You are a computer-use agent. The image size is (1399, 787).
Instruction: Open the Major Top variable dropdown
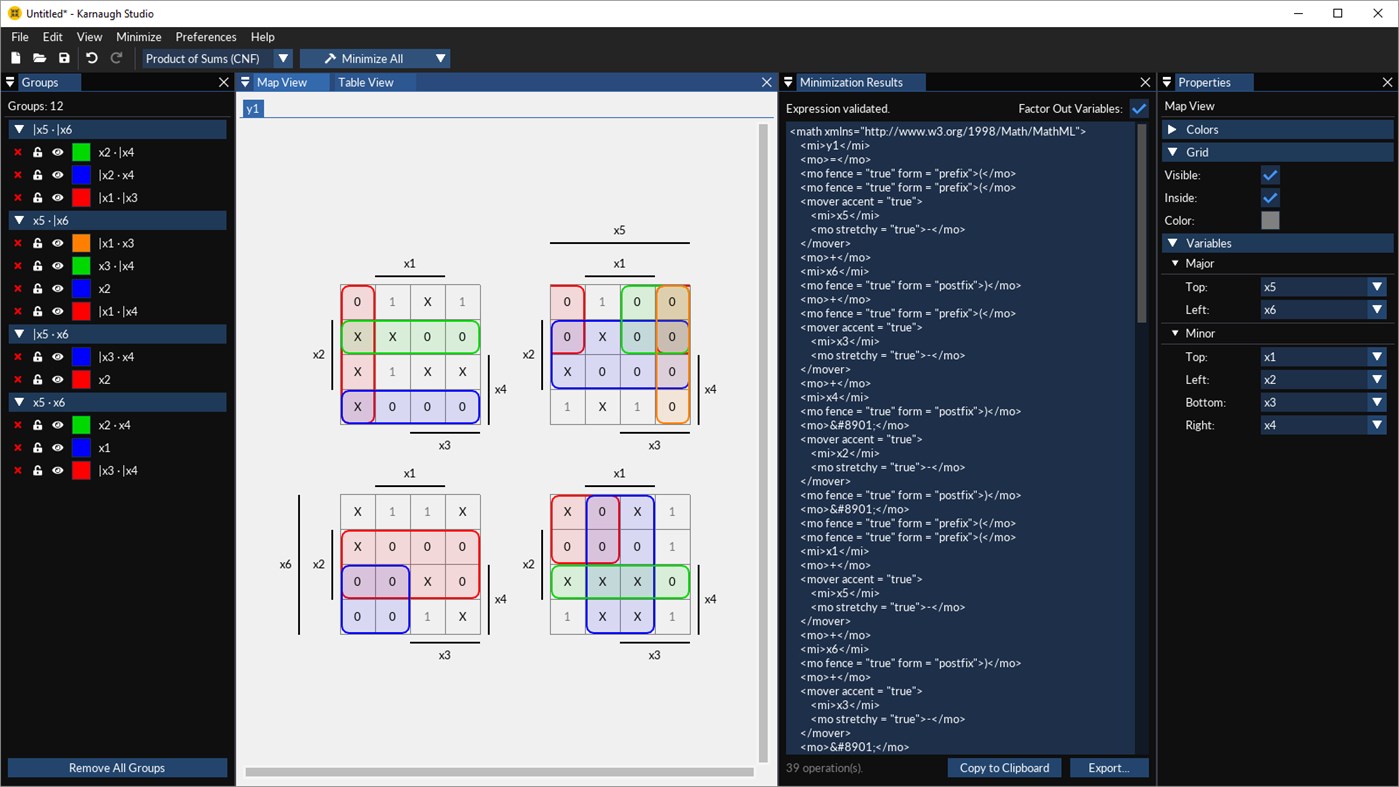click(1377, 287)
